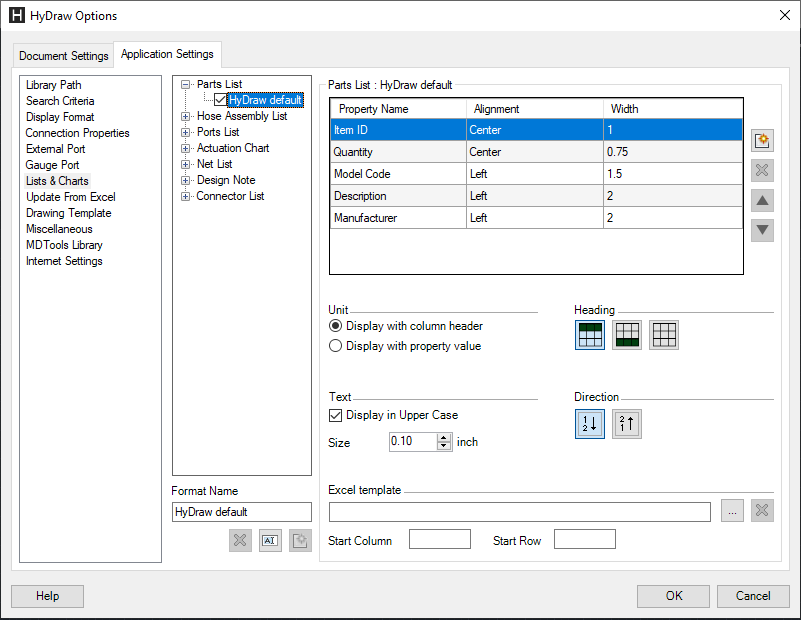Screen dimensions: 801x620
Task: Switch to the Document Settings tab
Action: 63,57
